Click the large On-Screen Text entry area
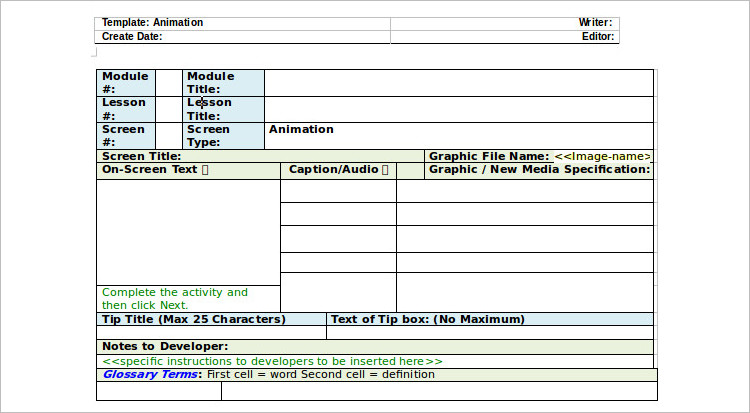 point(188,232)
